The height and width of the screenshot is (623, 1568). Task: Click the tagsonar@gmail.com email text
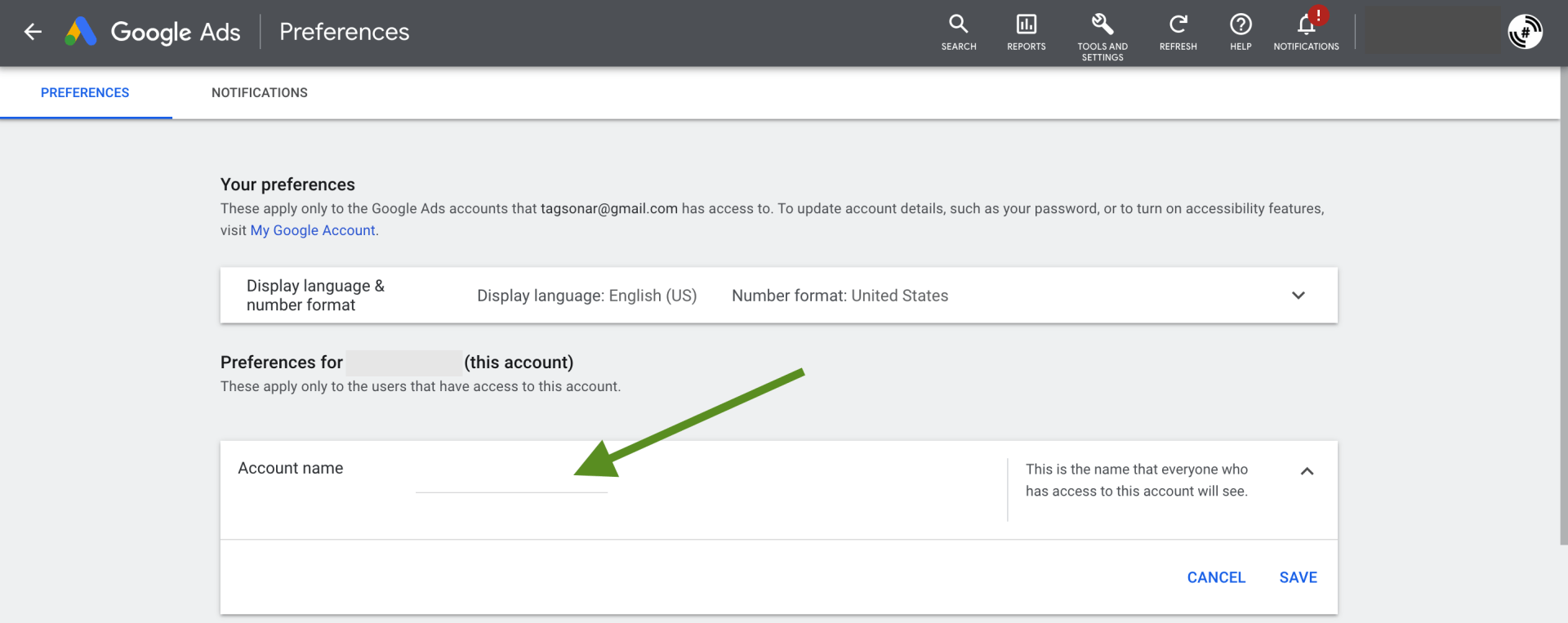tap(609, 208)
